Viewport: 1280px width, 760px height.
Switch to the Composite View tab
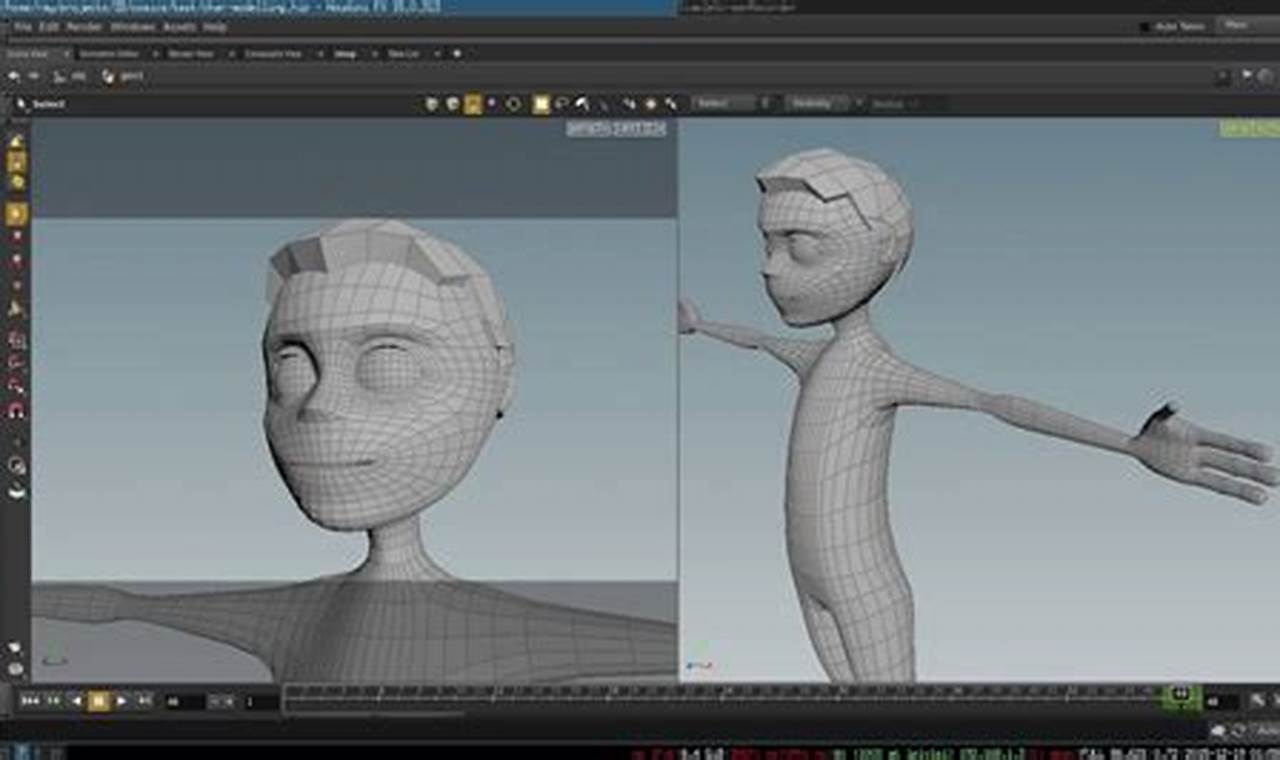click(273, 53)
